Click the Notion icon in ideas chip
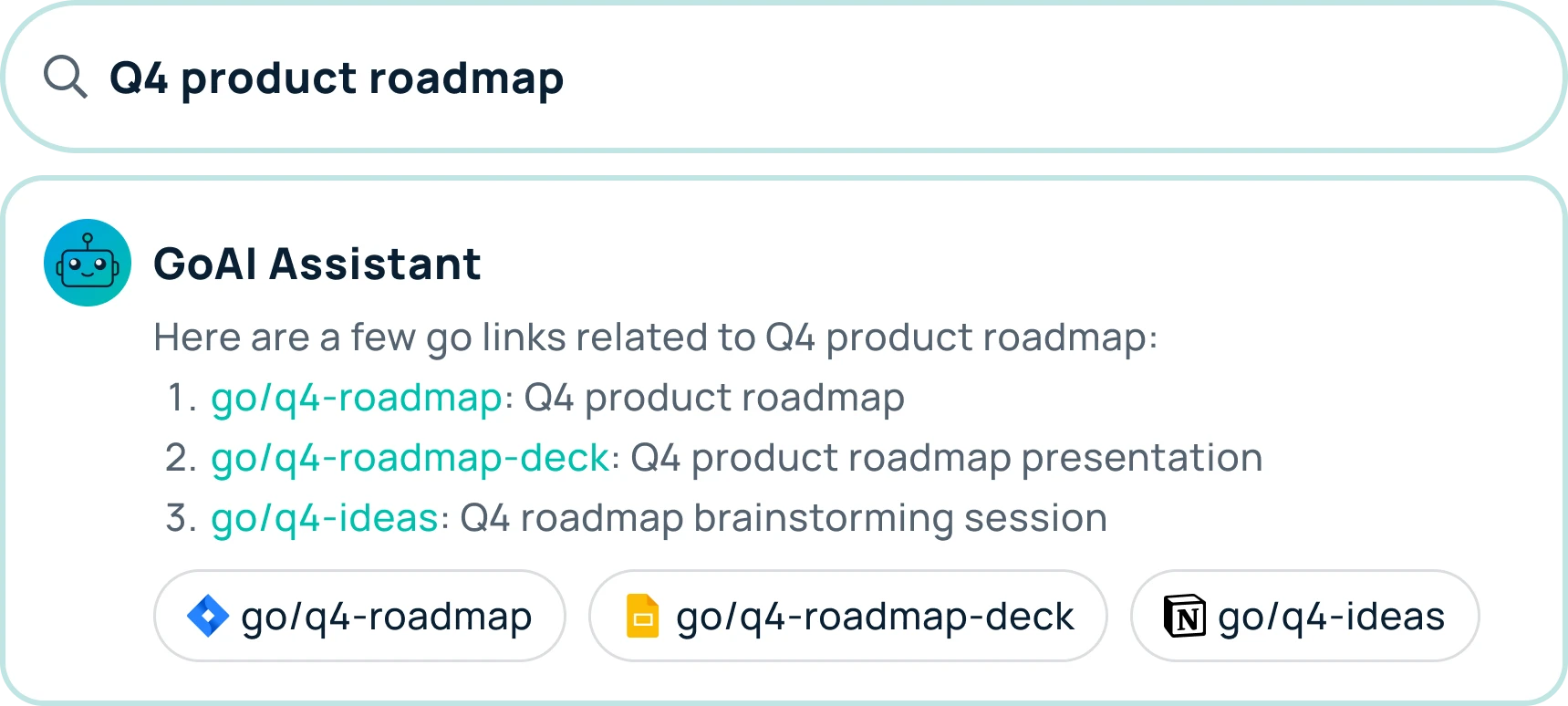The height and width of the screenshot is (706, 1568). coord(1185,616)
